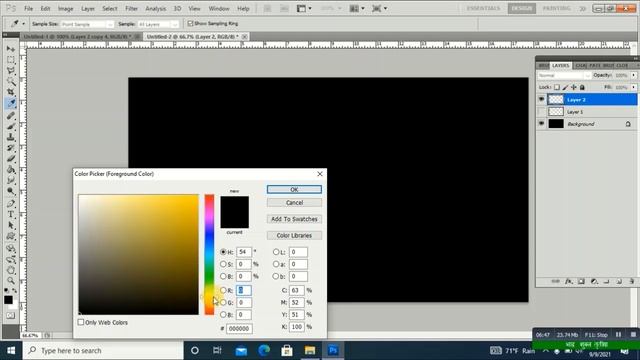This screenshot has height=360, width=640.
Task: Select the Quick Selection tool
Action: pyautogui.click(x=11, y=82)
